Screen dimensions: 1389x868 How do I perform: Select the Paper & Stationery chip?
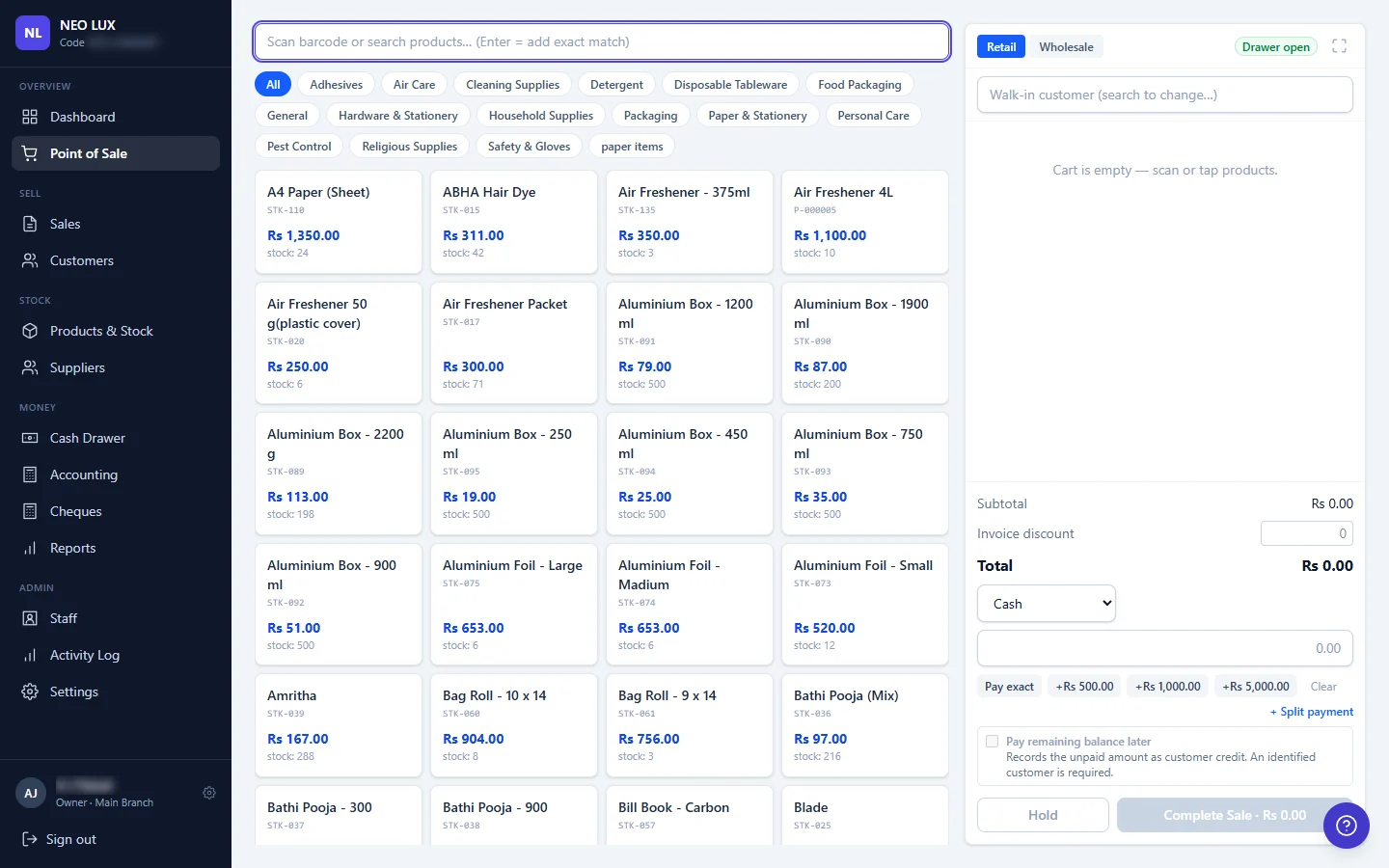tap(757, 116)
